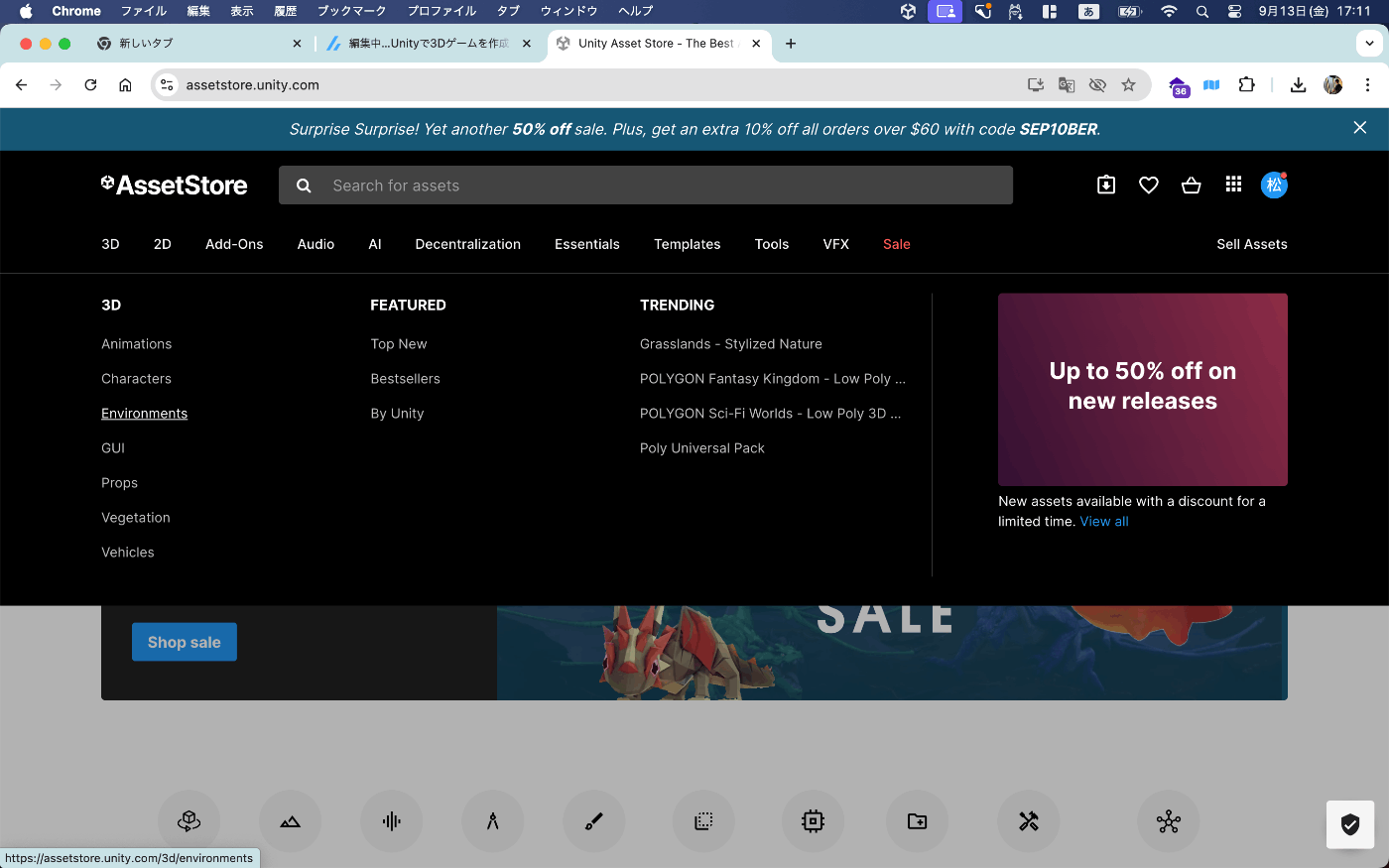1389x868 pixels.
Task: Click the AssetStore logo
Action: pos(175,185)
